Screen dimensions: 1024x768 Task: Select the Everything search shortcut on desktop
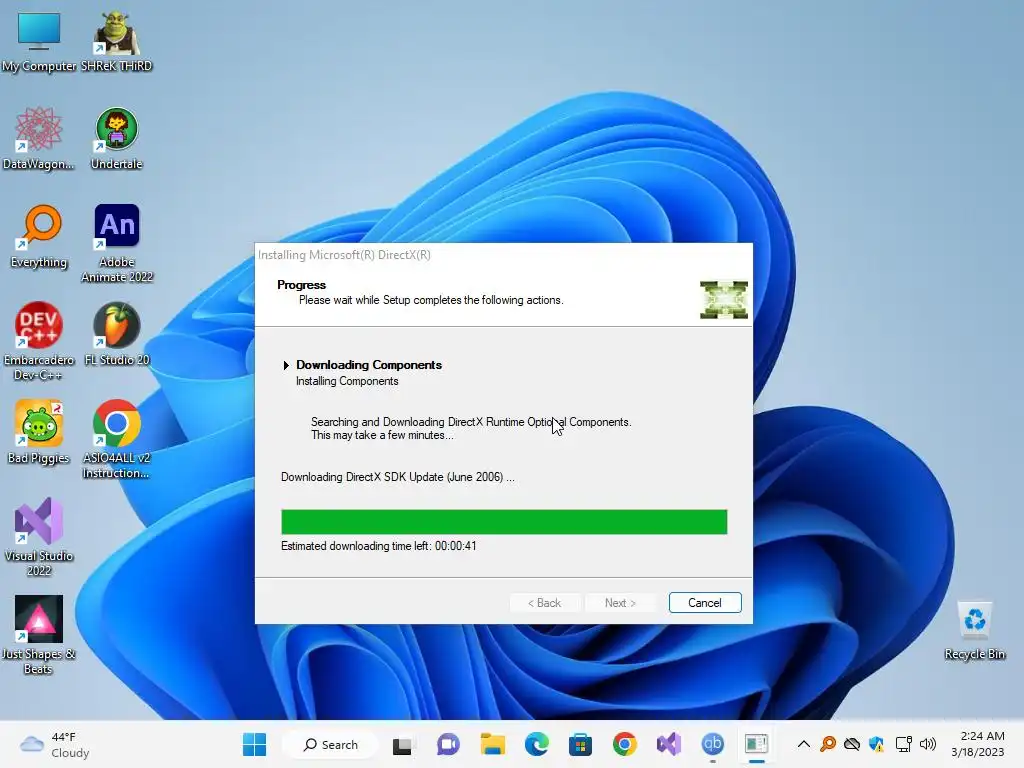39,237
